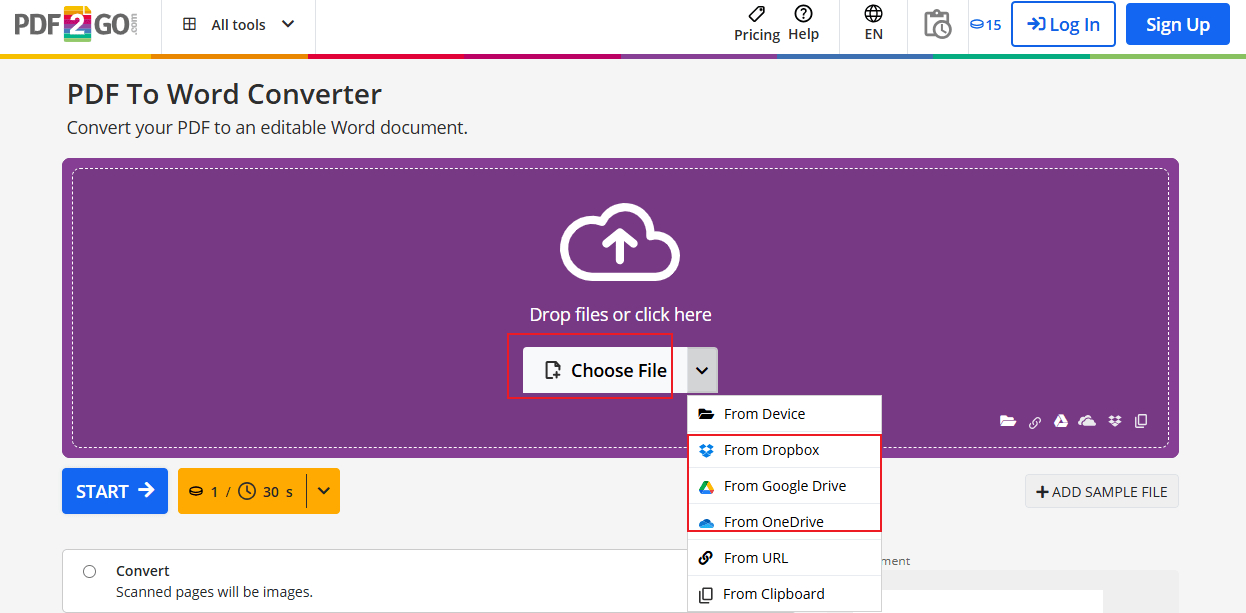Choose From Google Drive in the menu
The height and width of the screenshot is (613, 1246).
[785, 486]
